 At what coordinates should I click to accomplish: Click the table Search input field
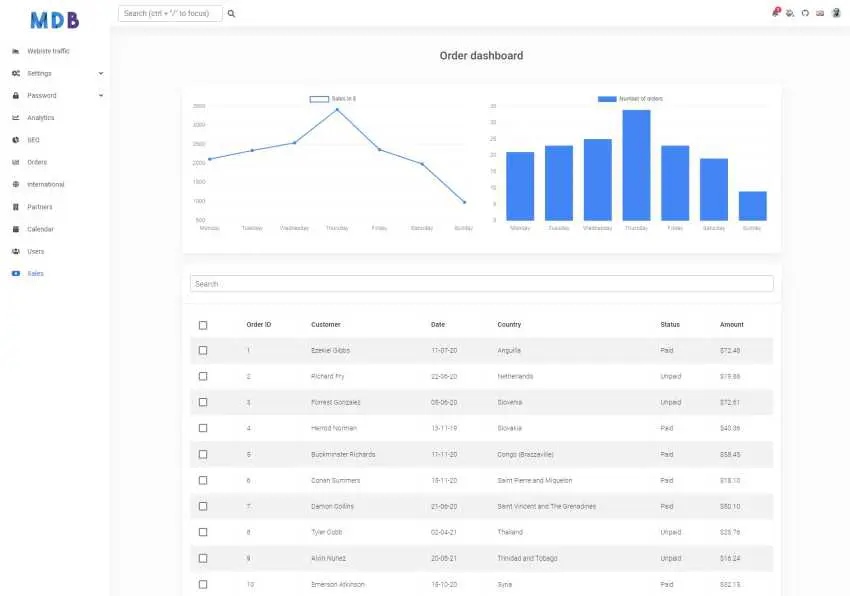pyautogui.click(x=482, y=283)
